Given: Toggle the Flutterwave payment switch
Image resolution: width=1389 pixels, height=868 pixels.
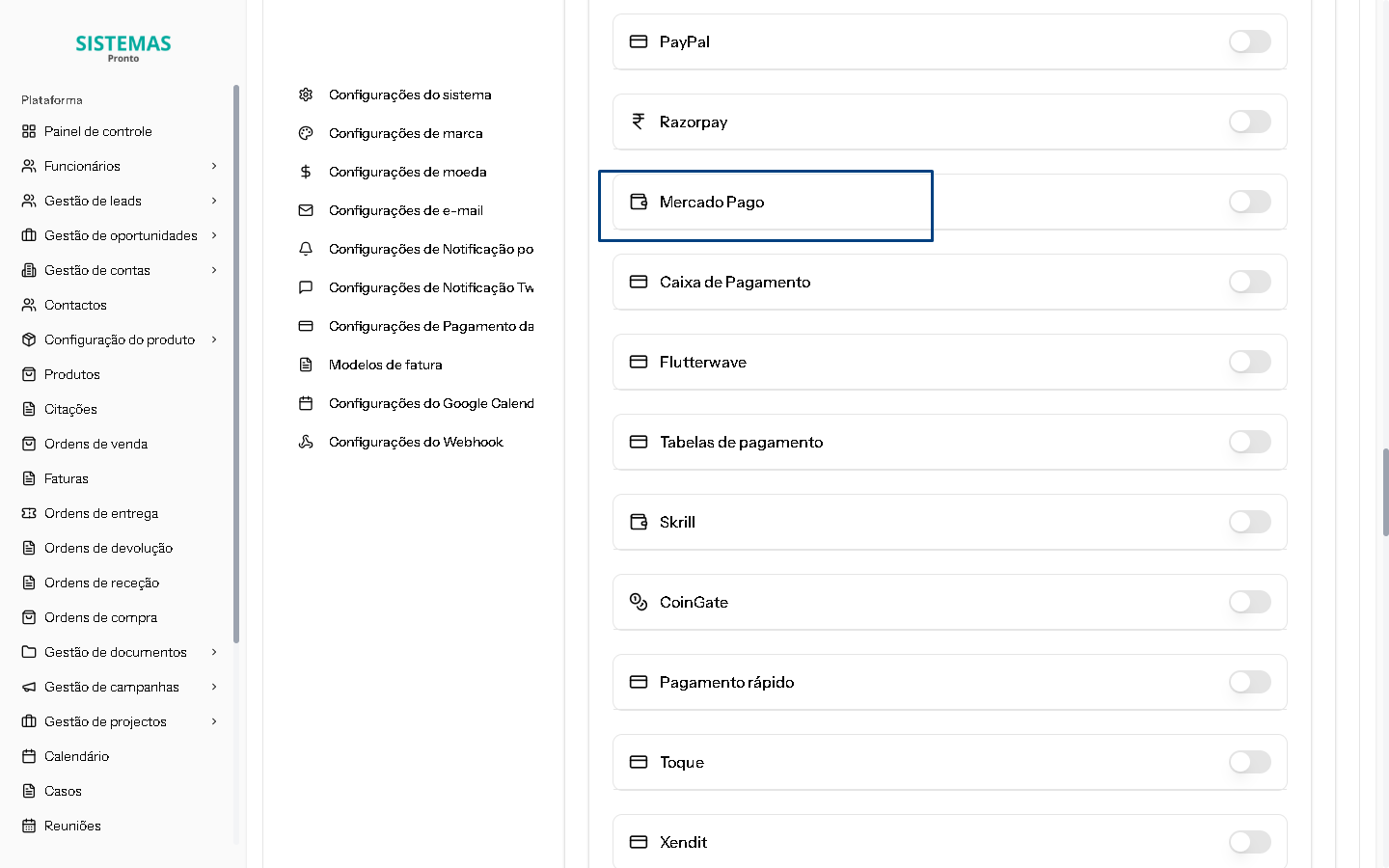Looking at the screenshot, I should [1249, 362].
